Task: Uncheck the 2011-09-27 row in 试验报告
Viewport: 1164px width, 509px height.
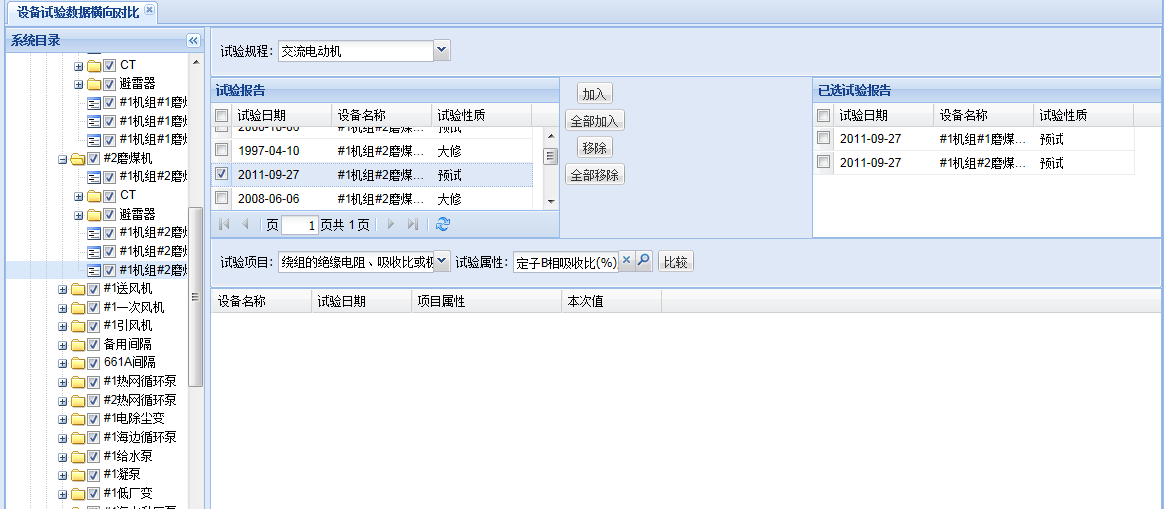Action: tap(222, 174)
